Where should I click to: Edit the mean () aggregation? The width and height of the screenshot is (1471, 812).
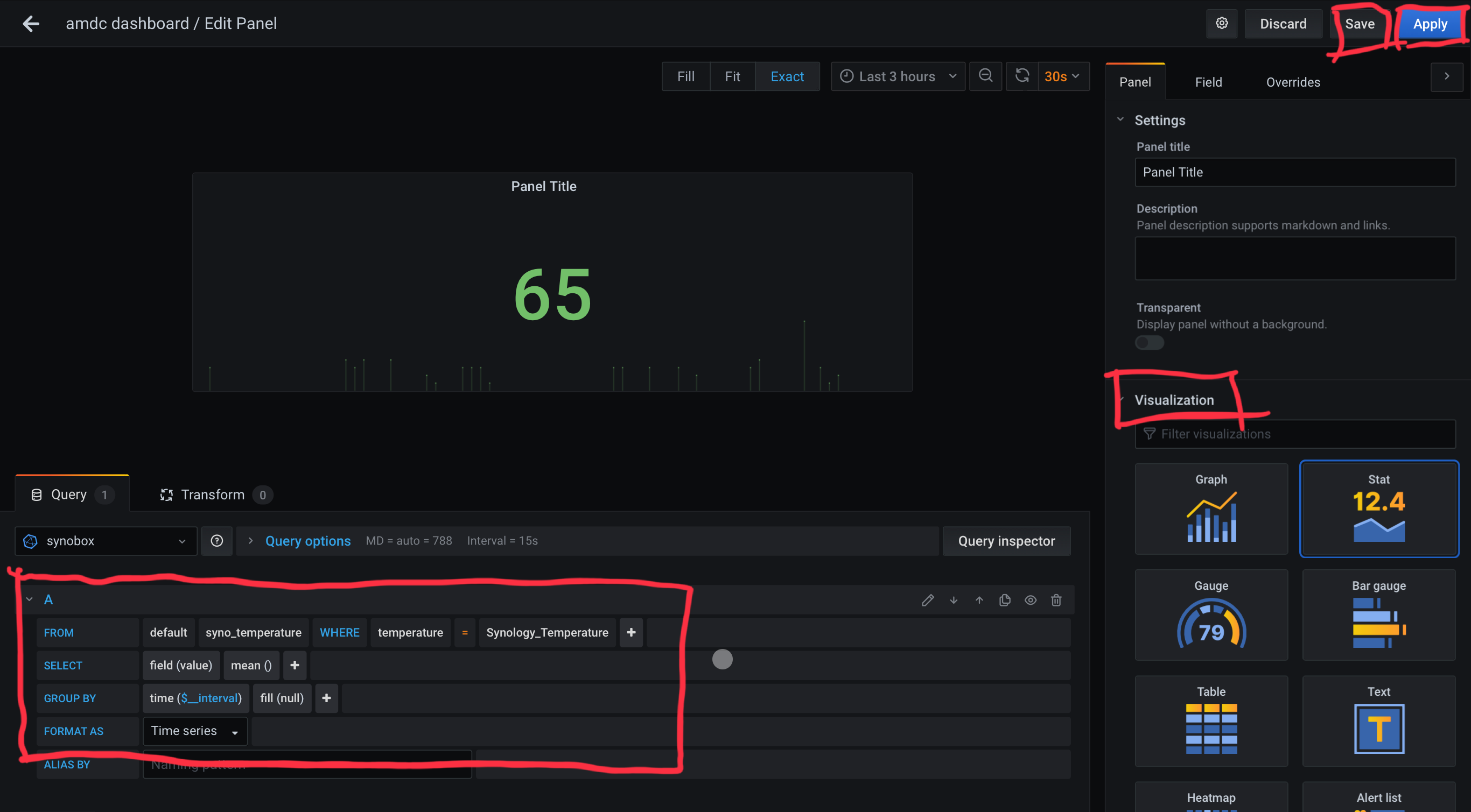click(251, 665)
